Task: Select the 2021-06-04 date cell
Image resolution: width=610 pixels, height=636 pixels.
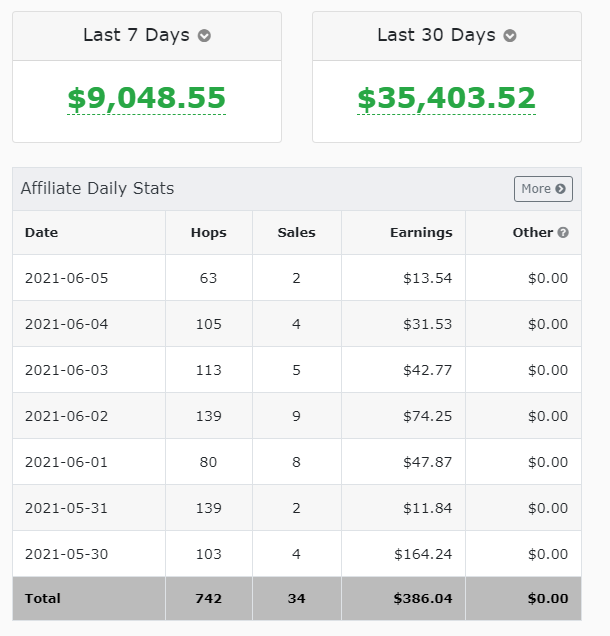Action: tap(66, 324)
